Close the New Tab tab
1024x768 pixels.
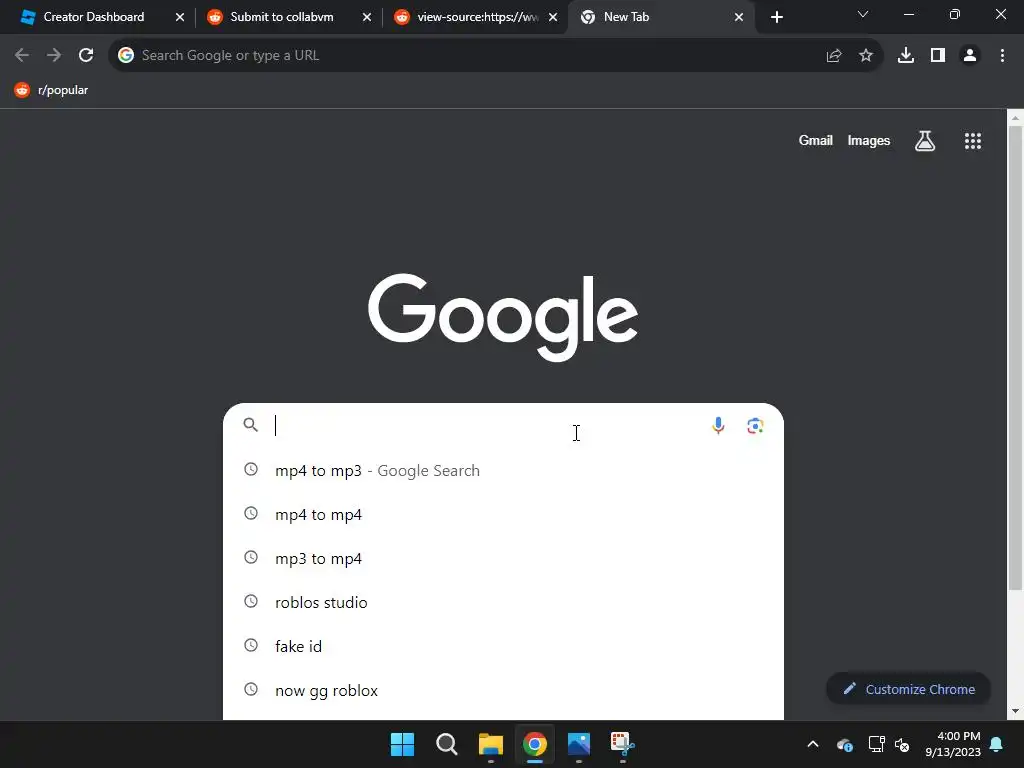(739, 17)
